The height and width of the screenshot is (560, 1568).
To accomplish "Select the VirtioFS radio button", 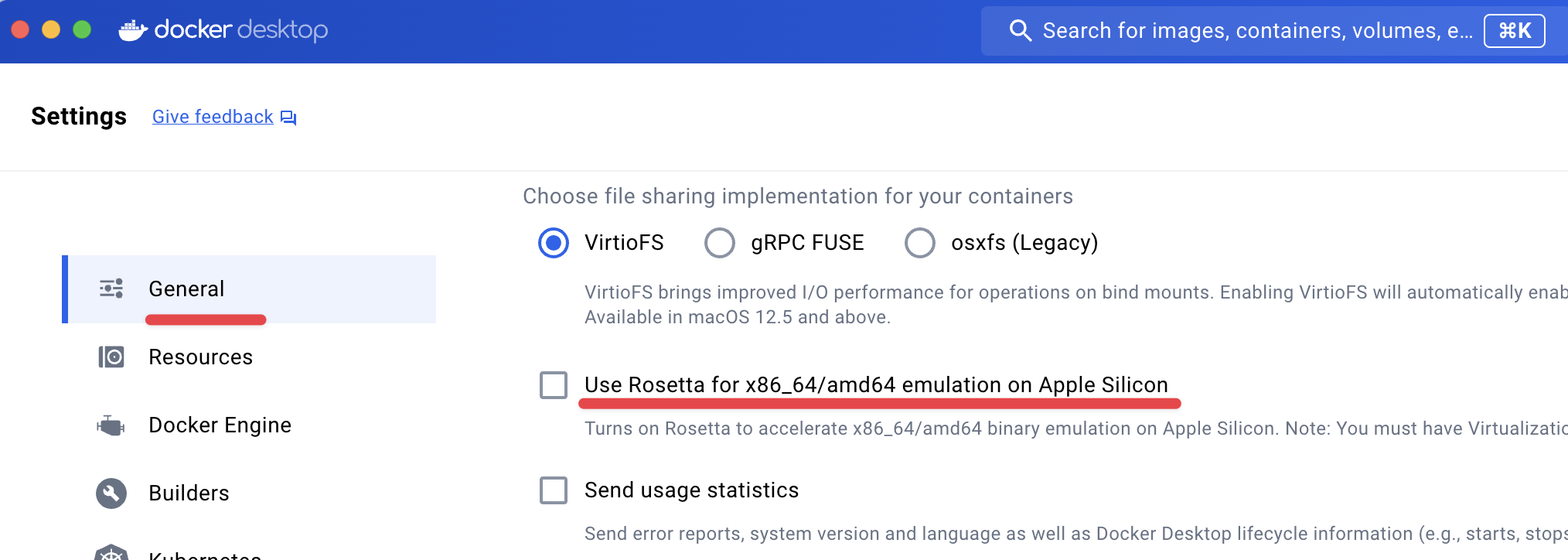I will tap(554, 243).
